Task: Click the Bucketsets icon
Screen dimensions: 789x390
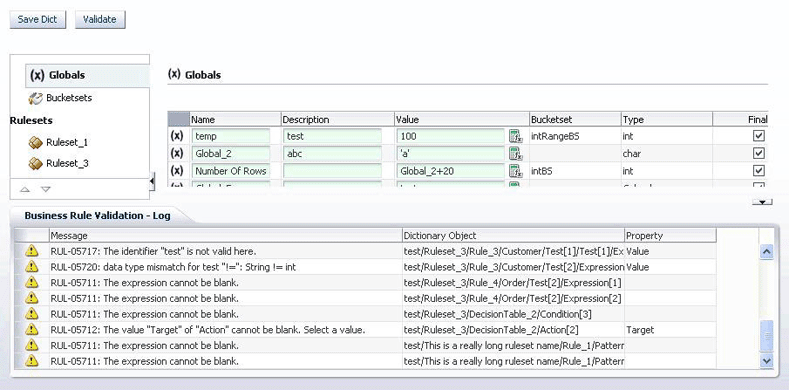Action: coord(35,98)
